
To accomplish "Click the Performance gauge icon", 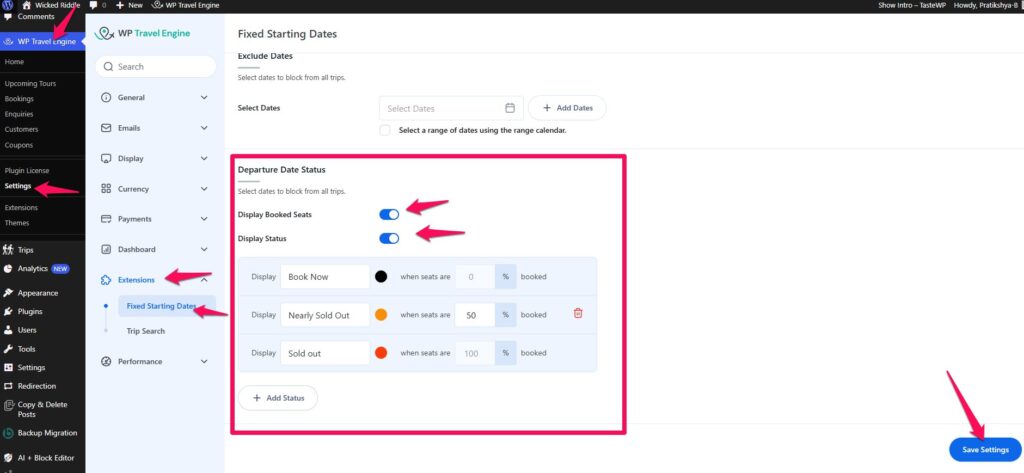I will click(106, 361).
